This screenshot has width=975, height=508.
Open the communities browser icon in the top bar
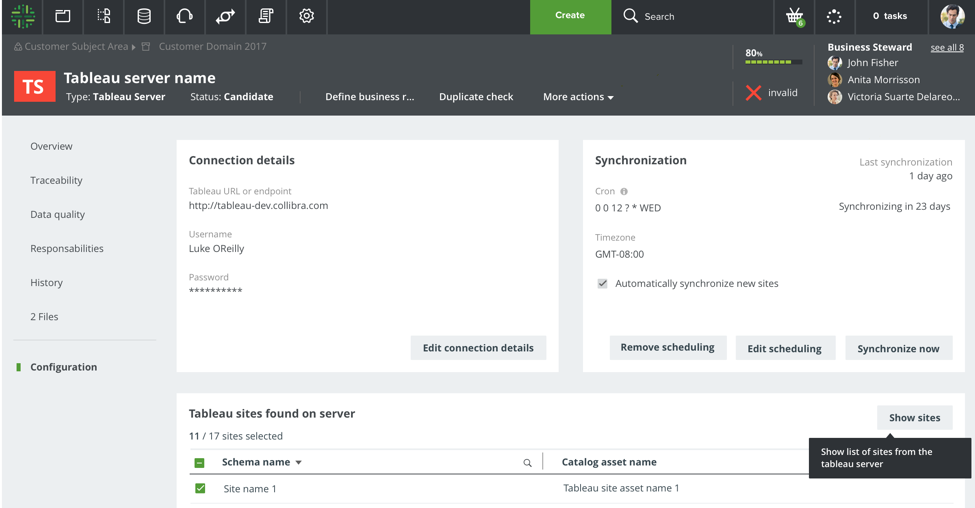[63, 16]
